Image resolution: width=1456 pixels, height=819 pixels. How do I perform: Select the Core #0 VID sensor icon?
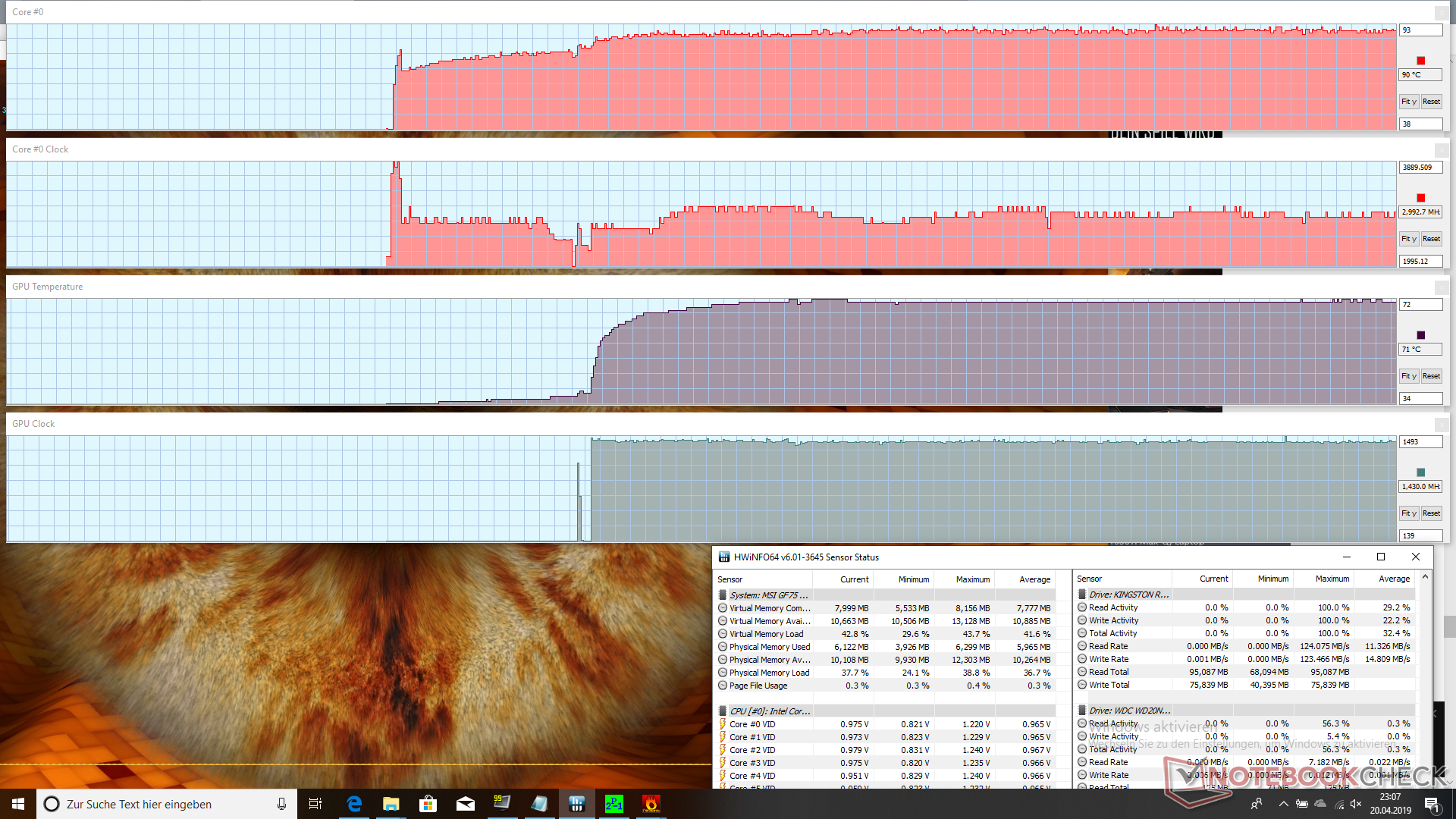point(723,724)
